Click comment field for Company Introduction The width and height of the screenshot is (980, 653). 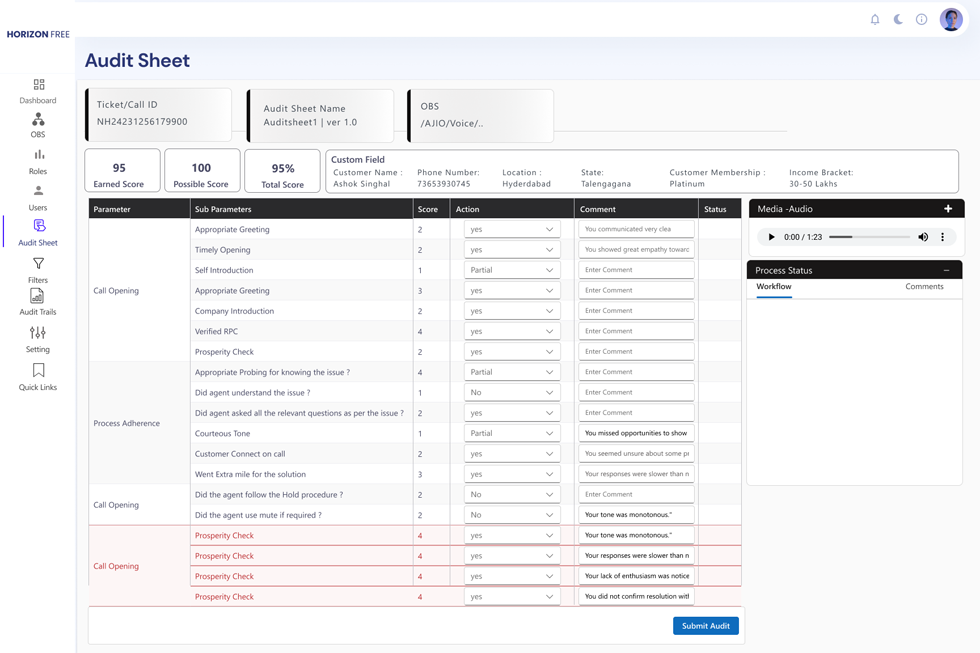(636, 311)
